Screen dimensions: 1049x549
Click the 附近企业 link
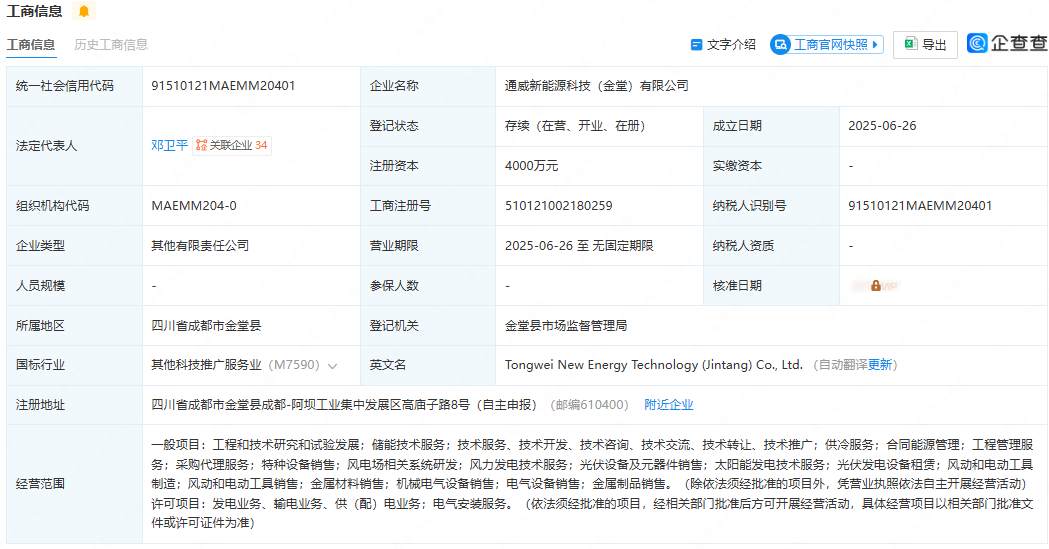click(669, 405)
